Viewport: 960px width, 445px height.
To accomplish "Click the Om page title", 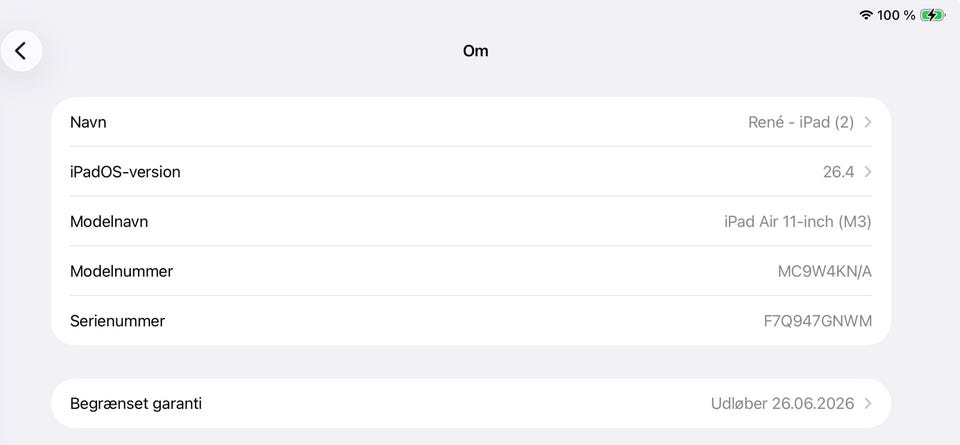I will 475,51.
